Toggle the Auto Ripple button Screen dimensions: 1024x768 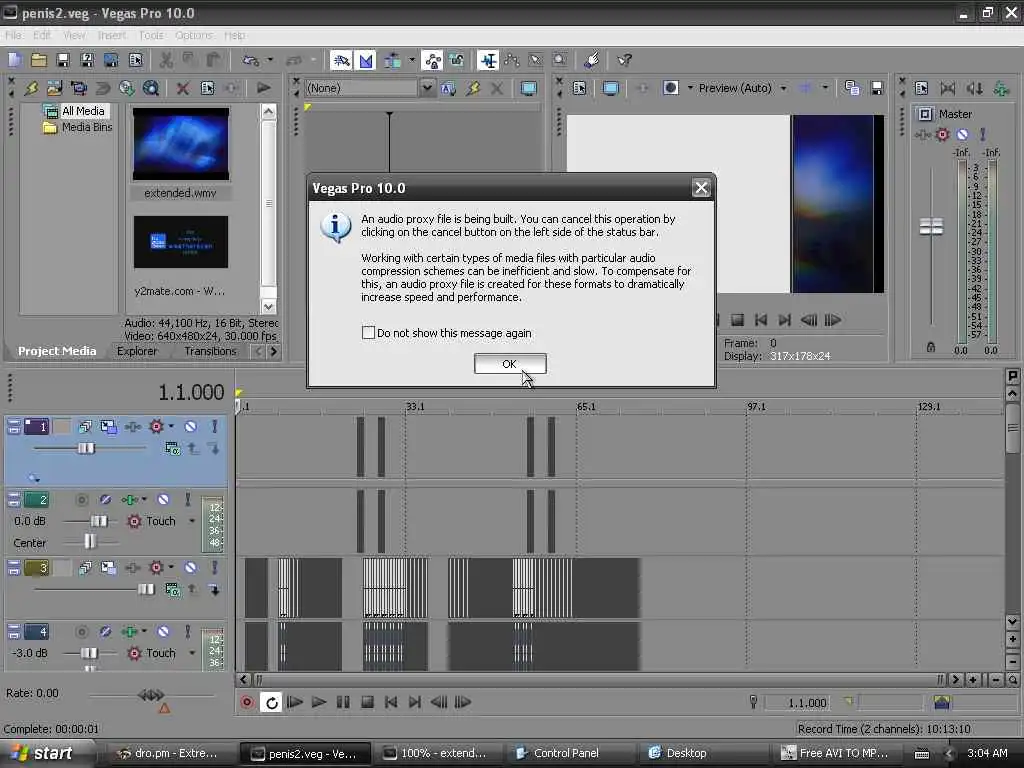(392, 61)
